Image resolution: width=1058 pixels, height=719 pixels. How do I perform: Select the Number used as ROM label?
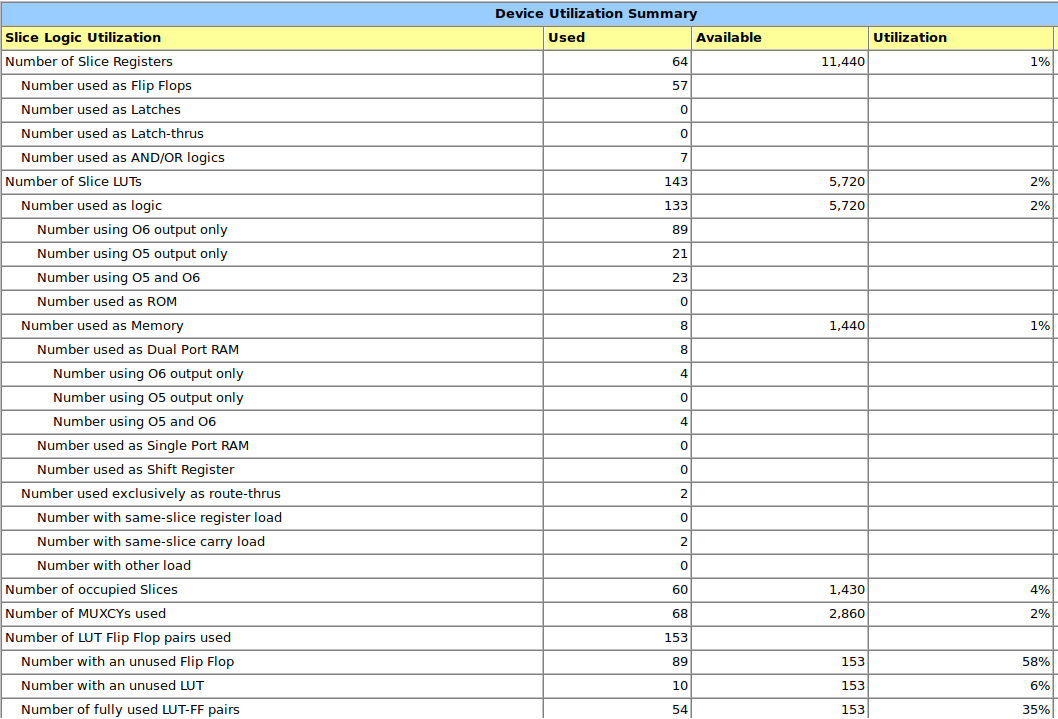[x=107, y=302]
